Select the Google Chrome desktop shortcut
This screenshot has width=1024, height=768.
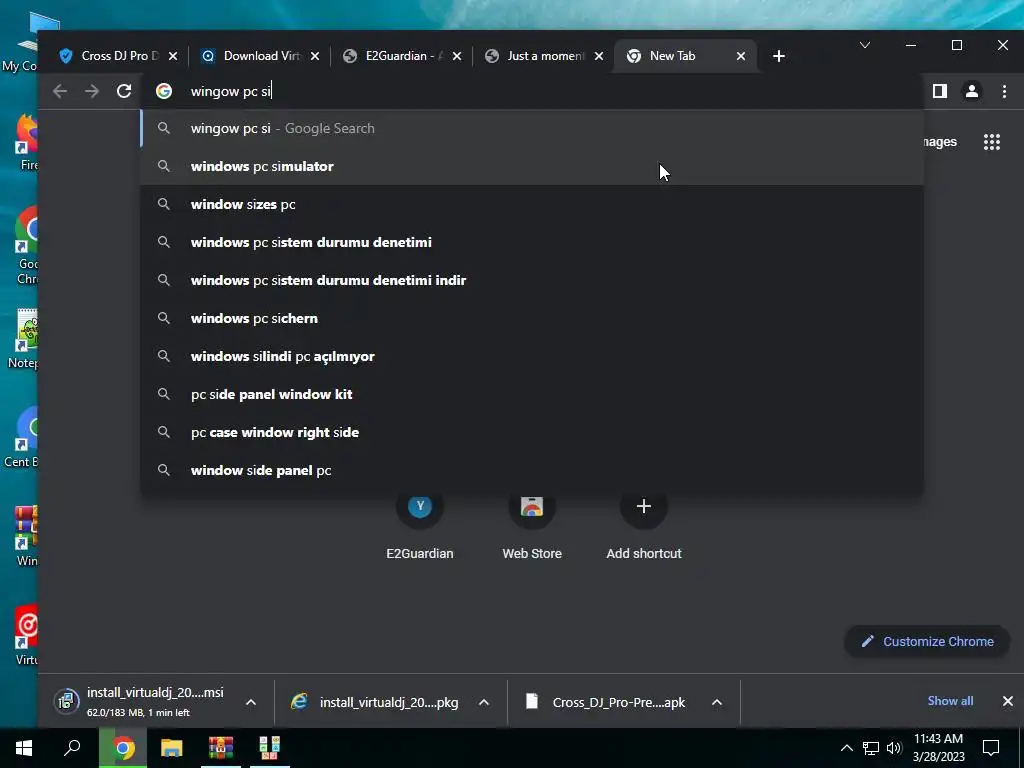[27, 246]
